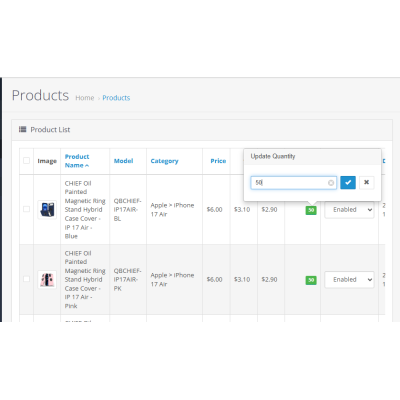Viewport: 400px width, 400px height.
Task: Click the Image column header
Action: click(47, 161)
